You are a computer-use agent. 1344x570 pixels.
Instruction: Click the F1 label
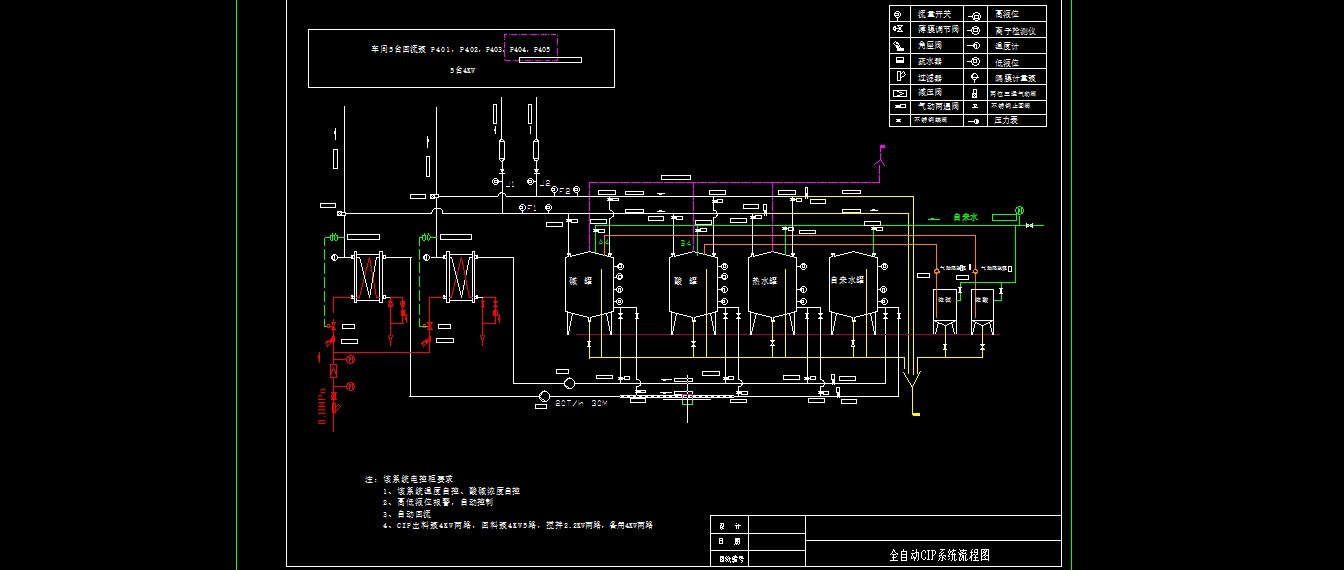[x=532, y=208]
